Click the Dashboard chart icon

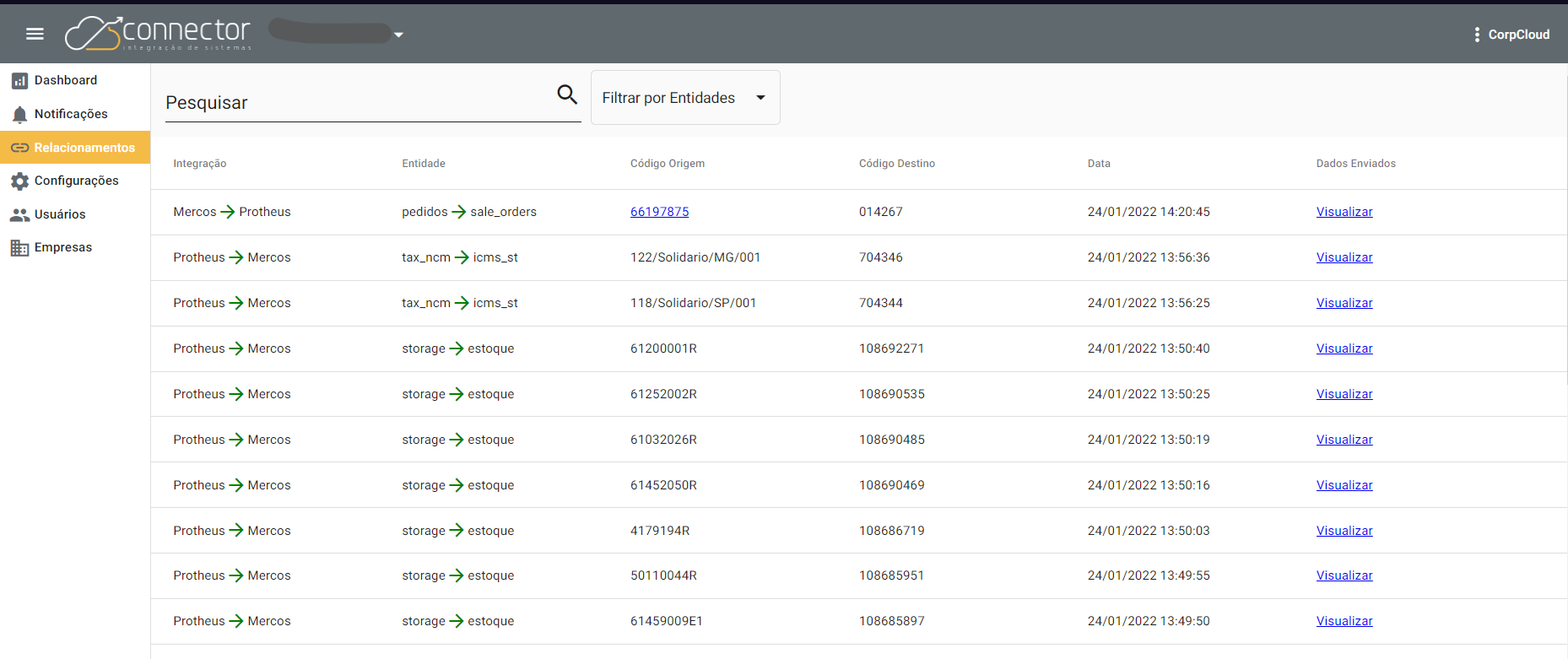point(19,81)
